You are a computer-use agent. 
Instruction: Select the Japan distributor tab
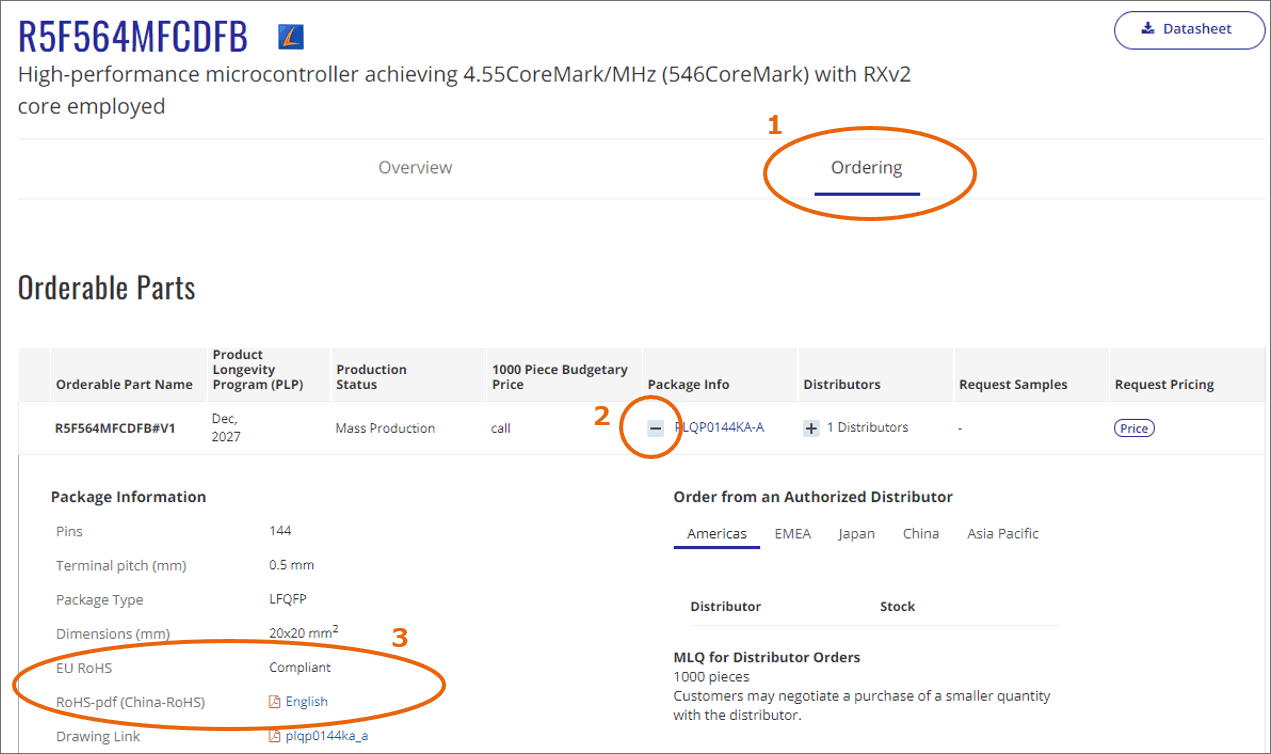[x=857, y=533]
